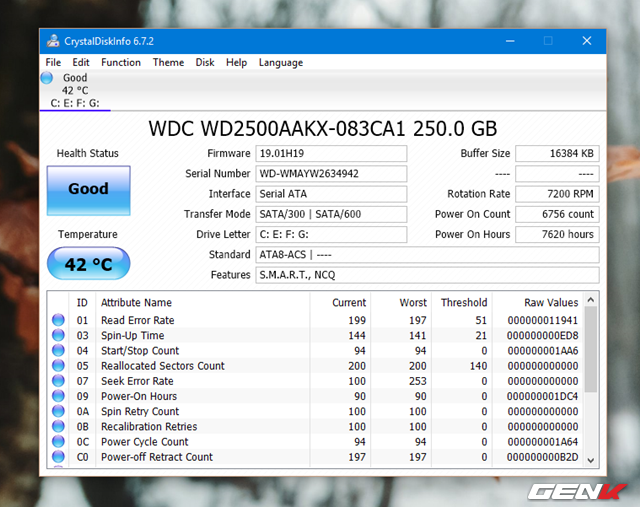Viewport: 640px width, 507px height.
Task: Click the Drive Letter field
Action: point(331,234)
